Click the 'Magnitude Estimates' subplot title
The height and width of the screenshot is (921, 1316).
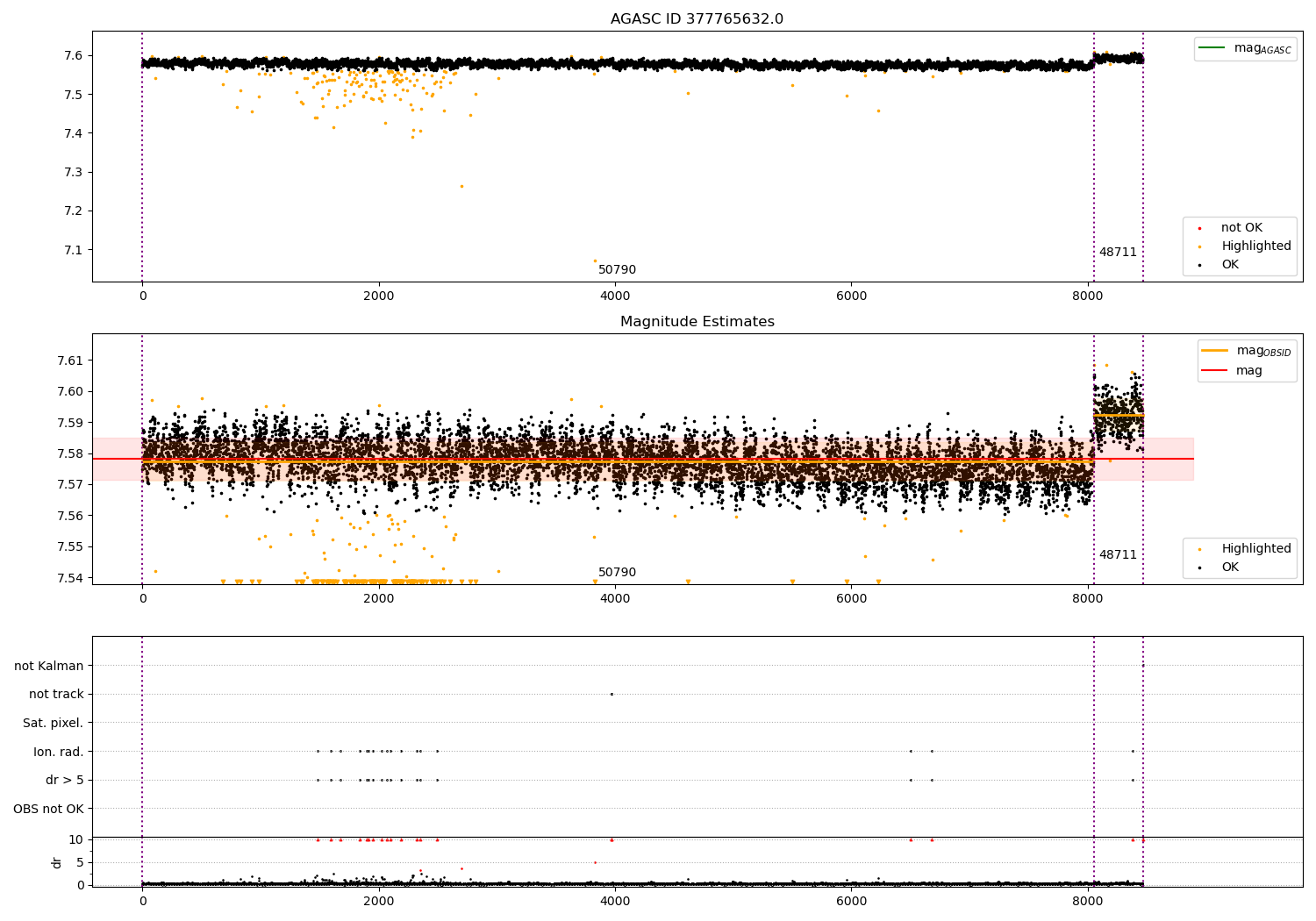click(697, 322)
